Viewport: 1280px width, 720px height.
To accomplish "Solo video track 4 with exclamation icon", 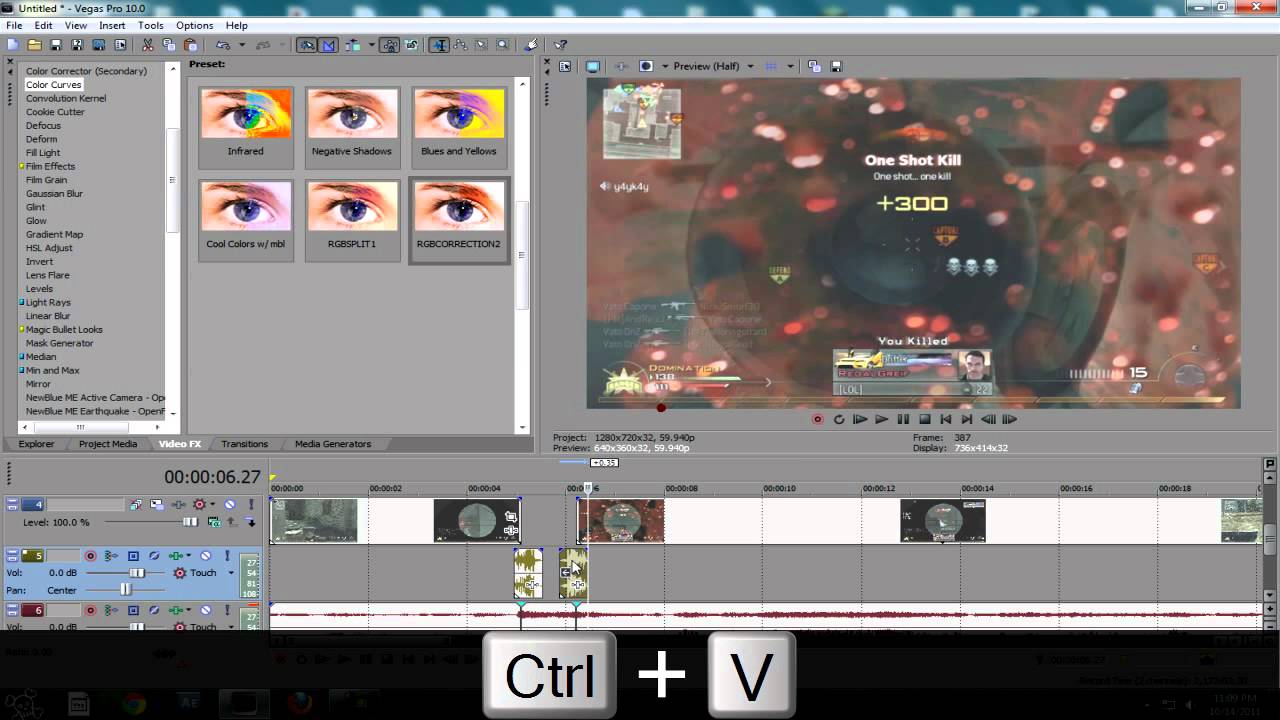I will [x=251, y=505].
